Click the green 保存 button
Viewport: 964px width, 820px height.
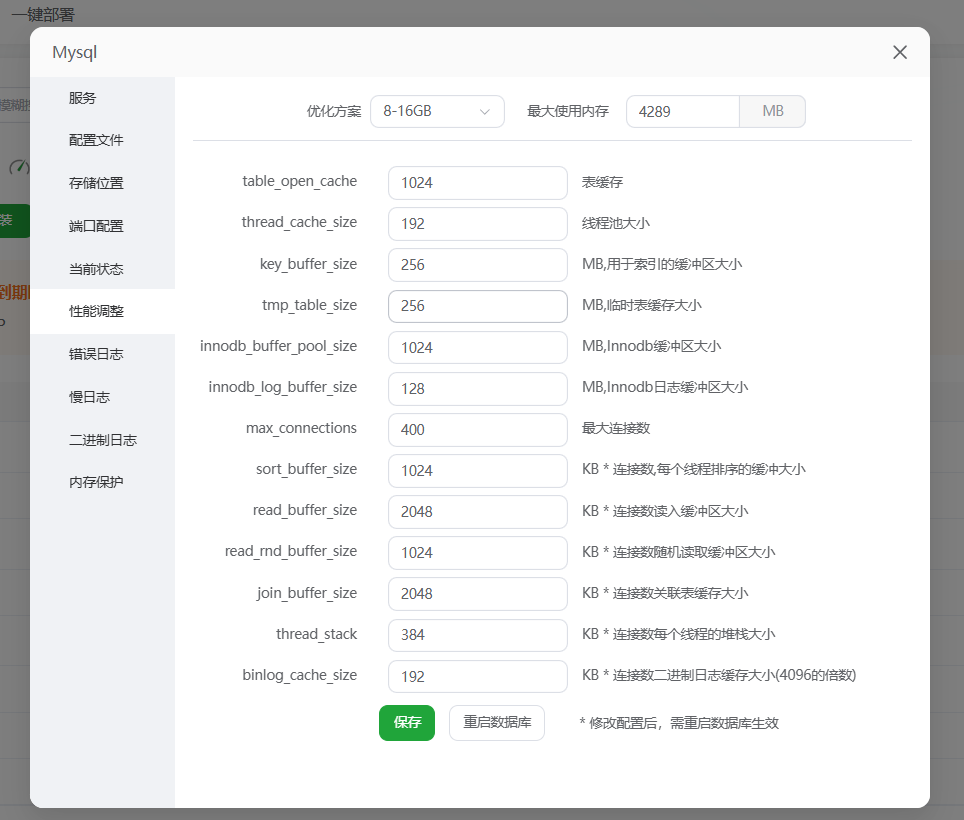(x=407, y=722)
